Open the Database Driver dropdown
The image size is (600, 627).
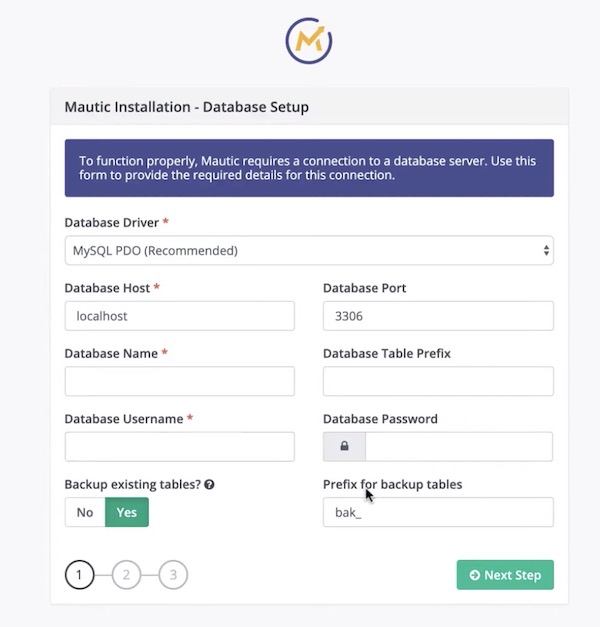[x=309, y=250]
